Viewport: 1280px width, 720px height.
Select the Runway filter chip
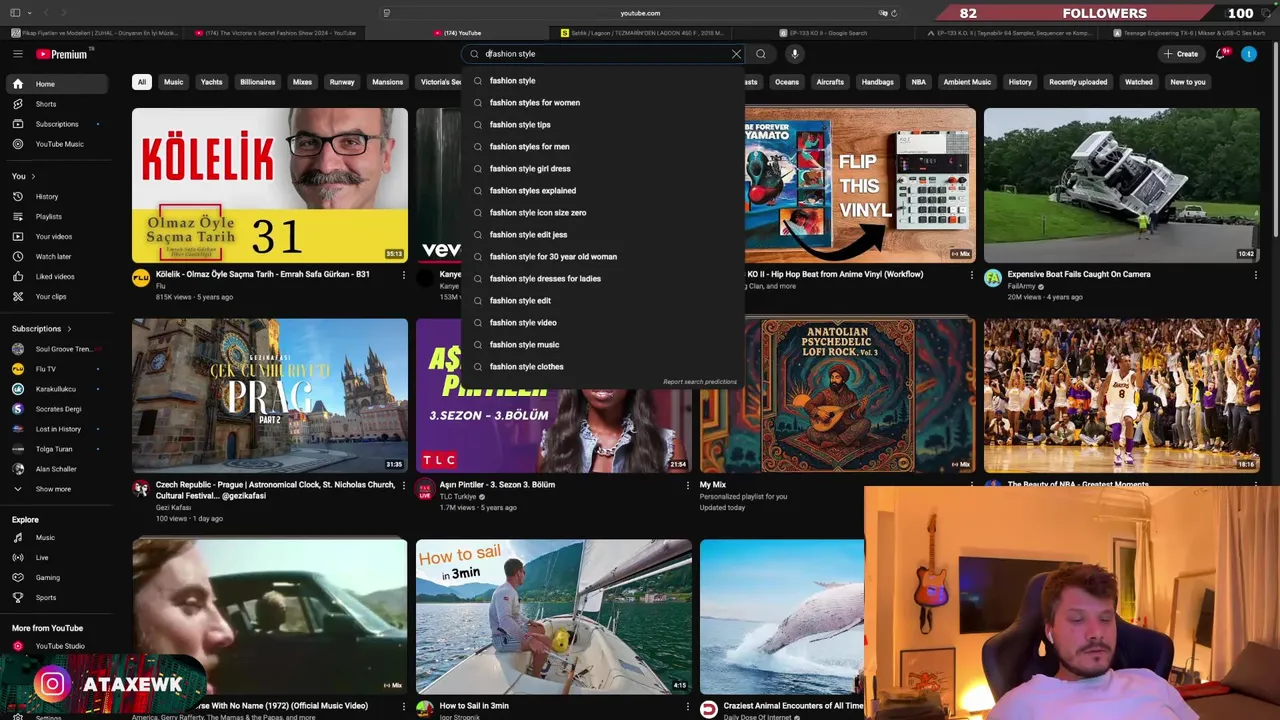tap(342, 82)
